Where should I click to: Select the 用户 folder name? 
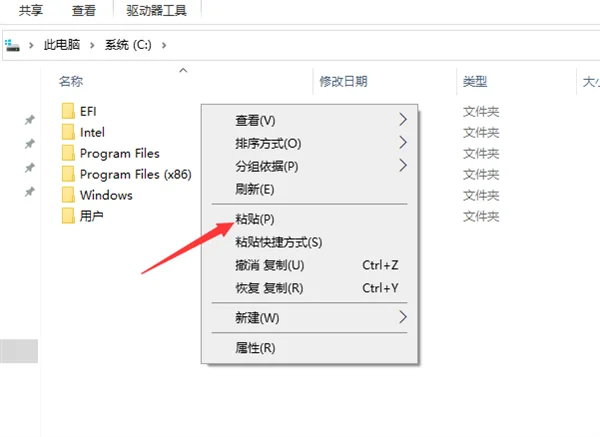click(91, 216)
